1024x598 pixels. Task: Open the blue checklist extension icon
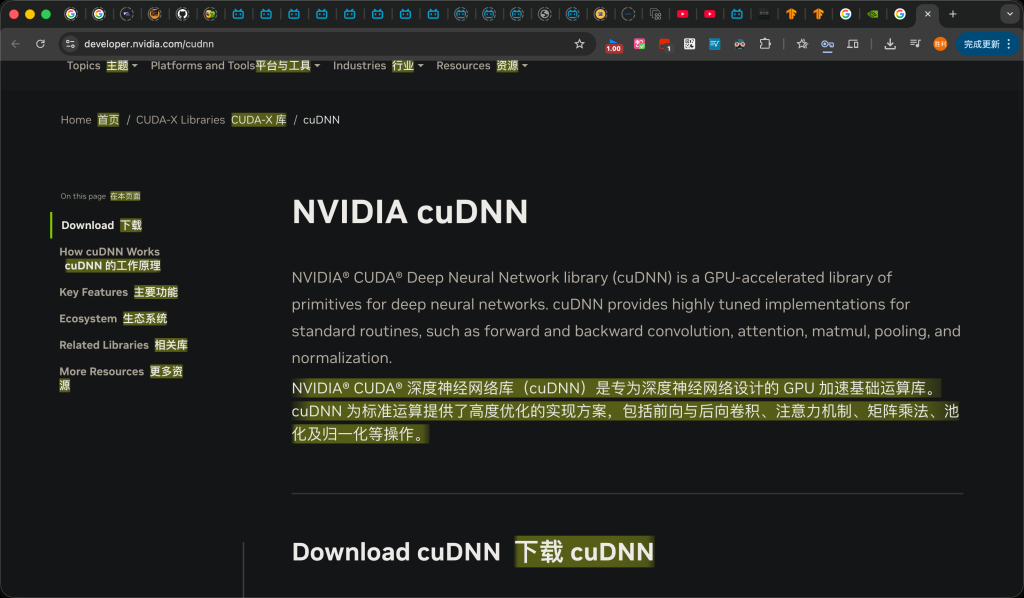tap(714, 44)
